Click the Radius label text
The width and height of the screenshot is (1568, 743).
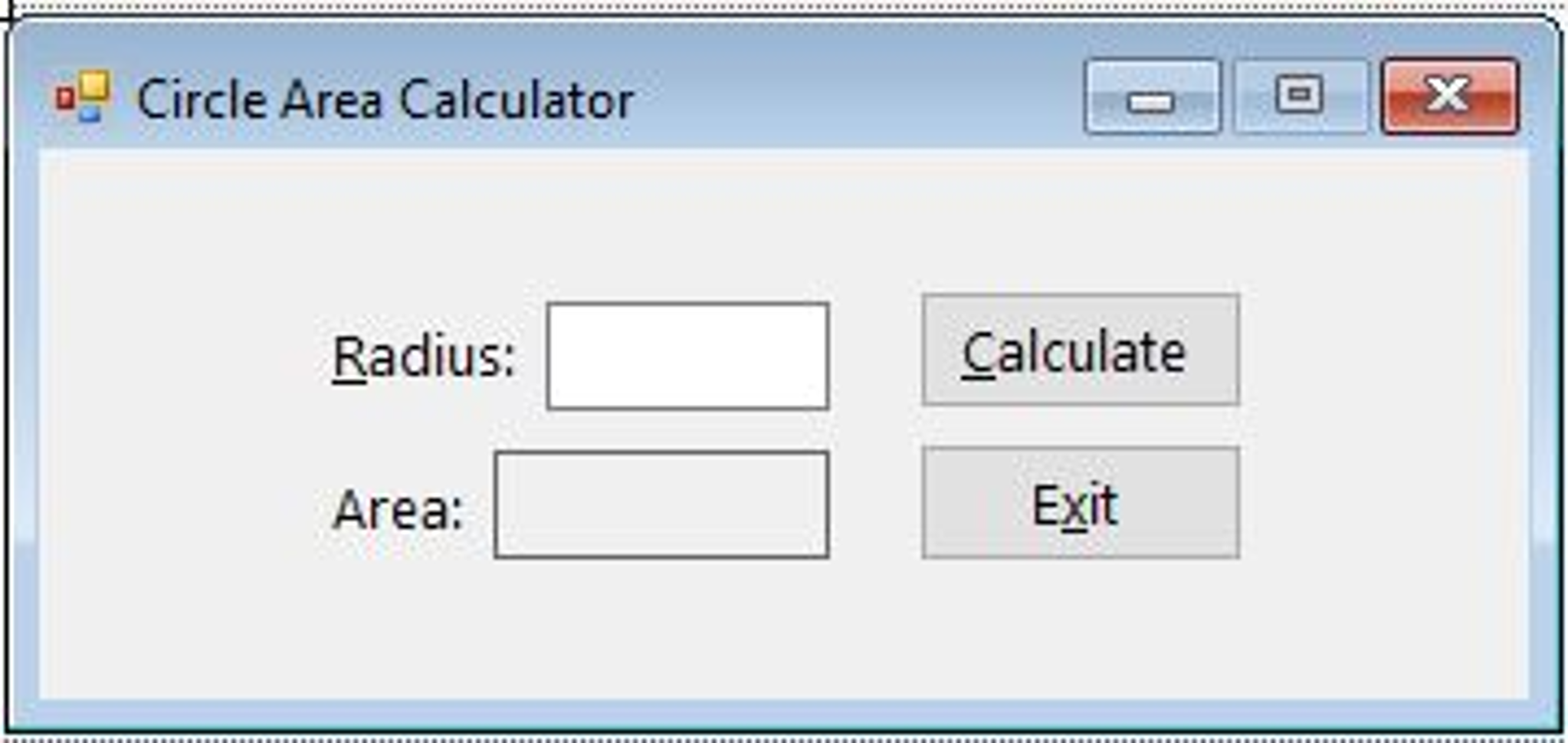click(x=423, y=357)
